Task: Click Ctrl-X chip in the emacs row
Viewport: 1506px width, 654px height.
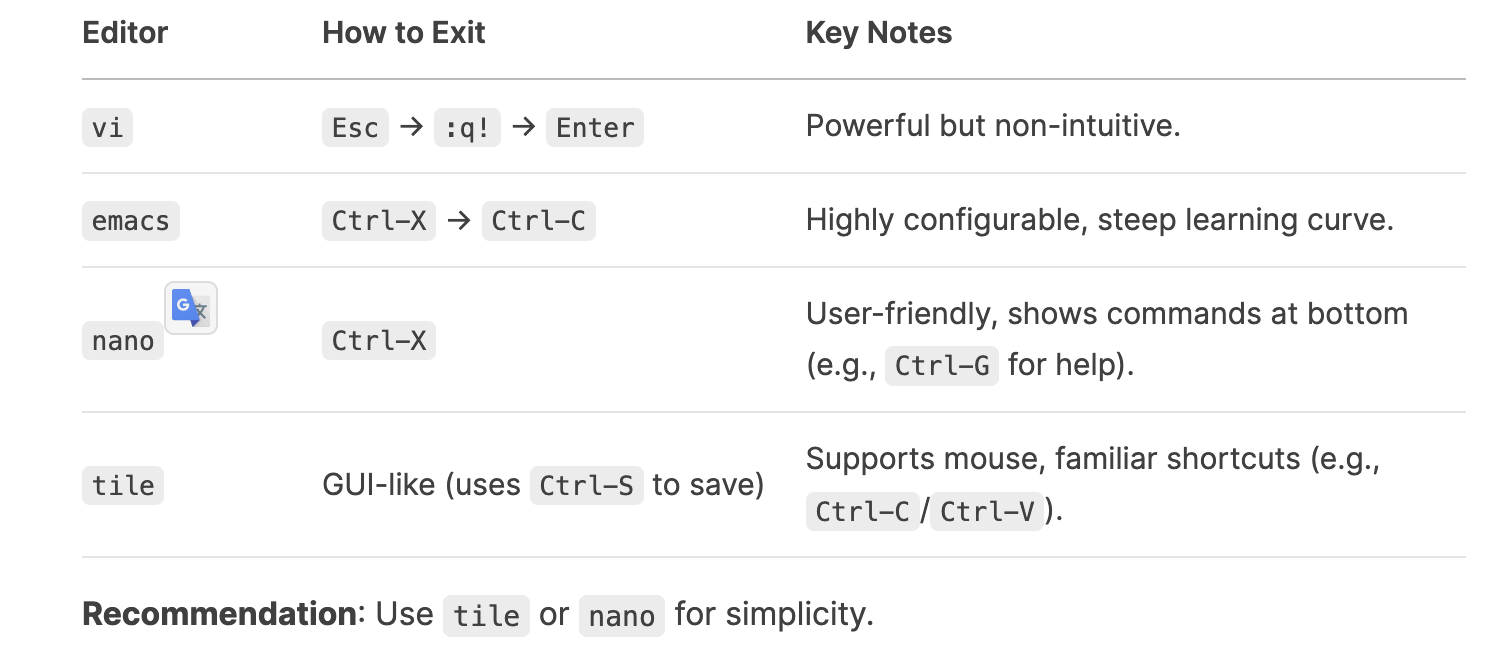Action: [x=379, y=220]
